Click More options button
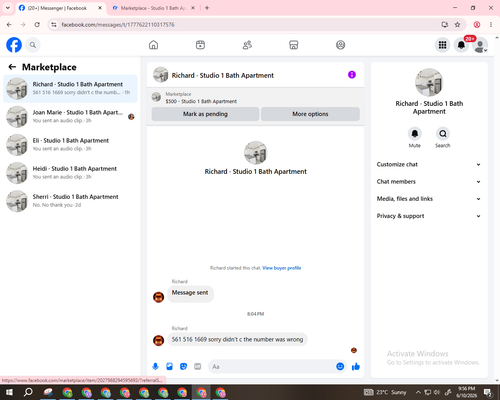This screenshot has height=400, width=500. pos(310,114)
